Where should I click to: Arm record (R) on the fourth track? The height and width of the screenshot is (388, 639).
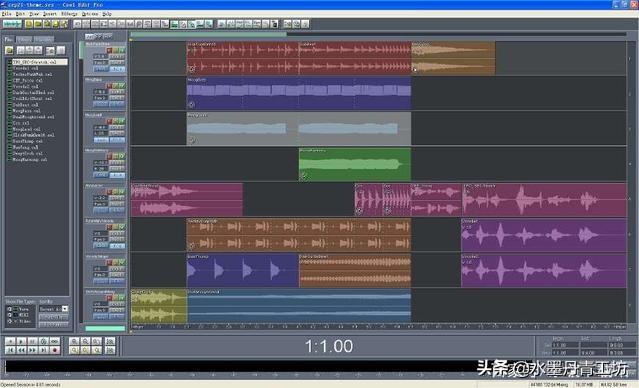pos(109,157)
